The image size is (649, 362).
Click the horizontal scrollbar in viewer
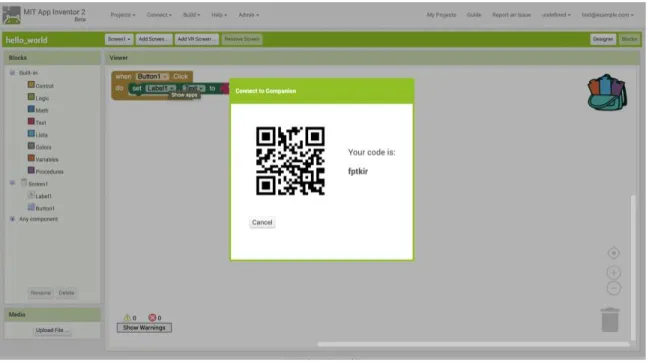pyautogui.click(x=473, y=344)
